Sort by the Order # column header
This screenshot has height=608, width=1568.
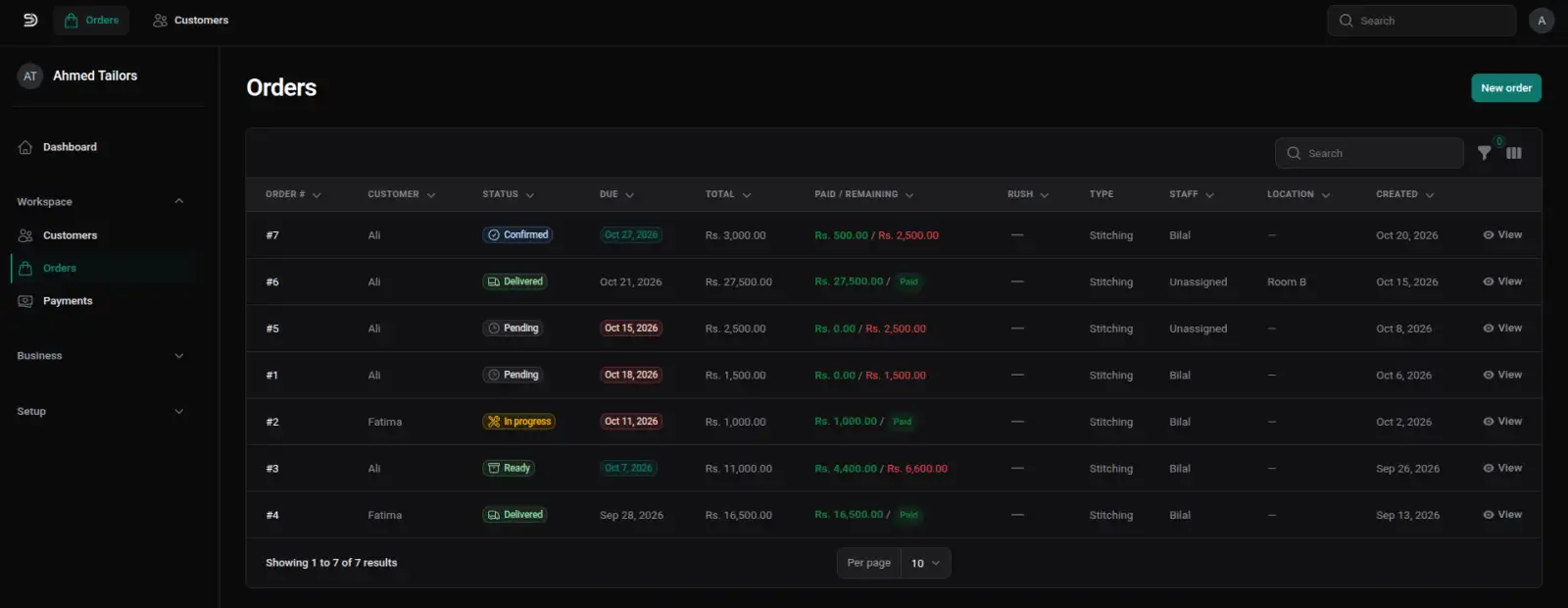(293, 194)
